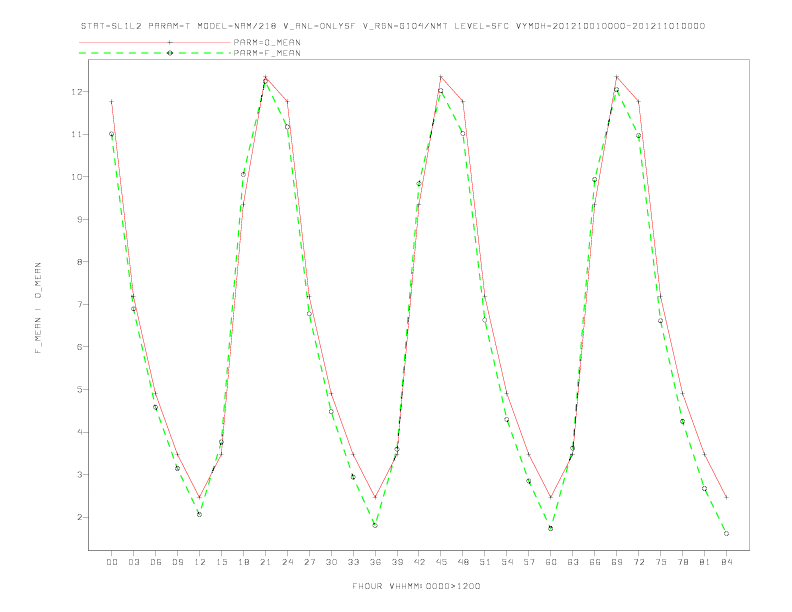Click the x-axis forecast hour label 06
The image size is (792, 612).
[x=156, y=562]
